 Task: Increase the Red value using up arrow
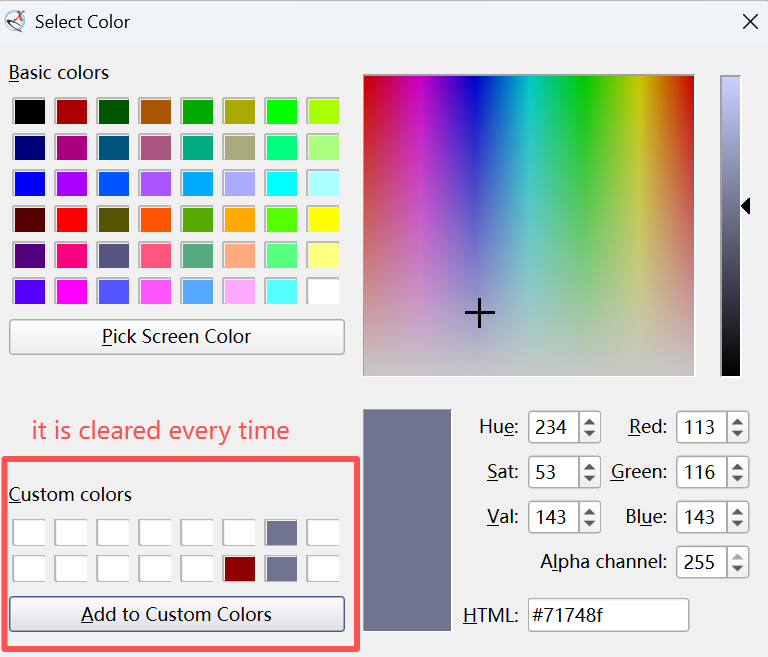tap(738, 421)
